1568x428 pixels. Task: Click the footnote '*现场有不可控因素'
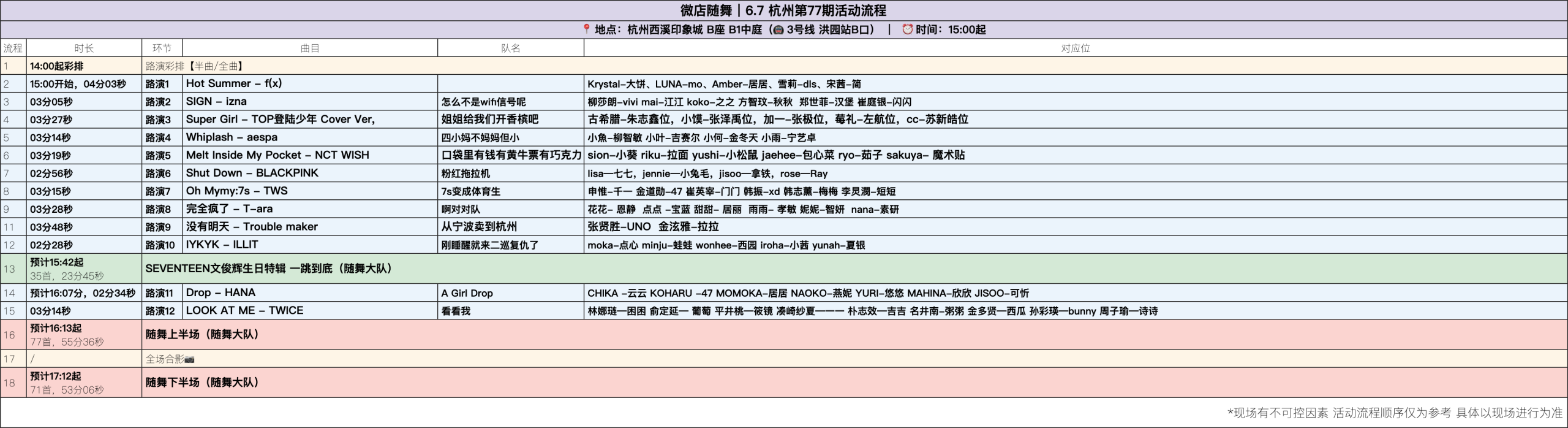click(x=1395, y=413)
